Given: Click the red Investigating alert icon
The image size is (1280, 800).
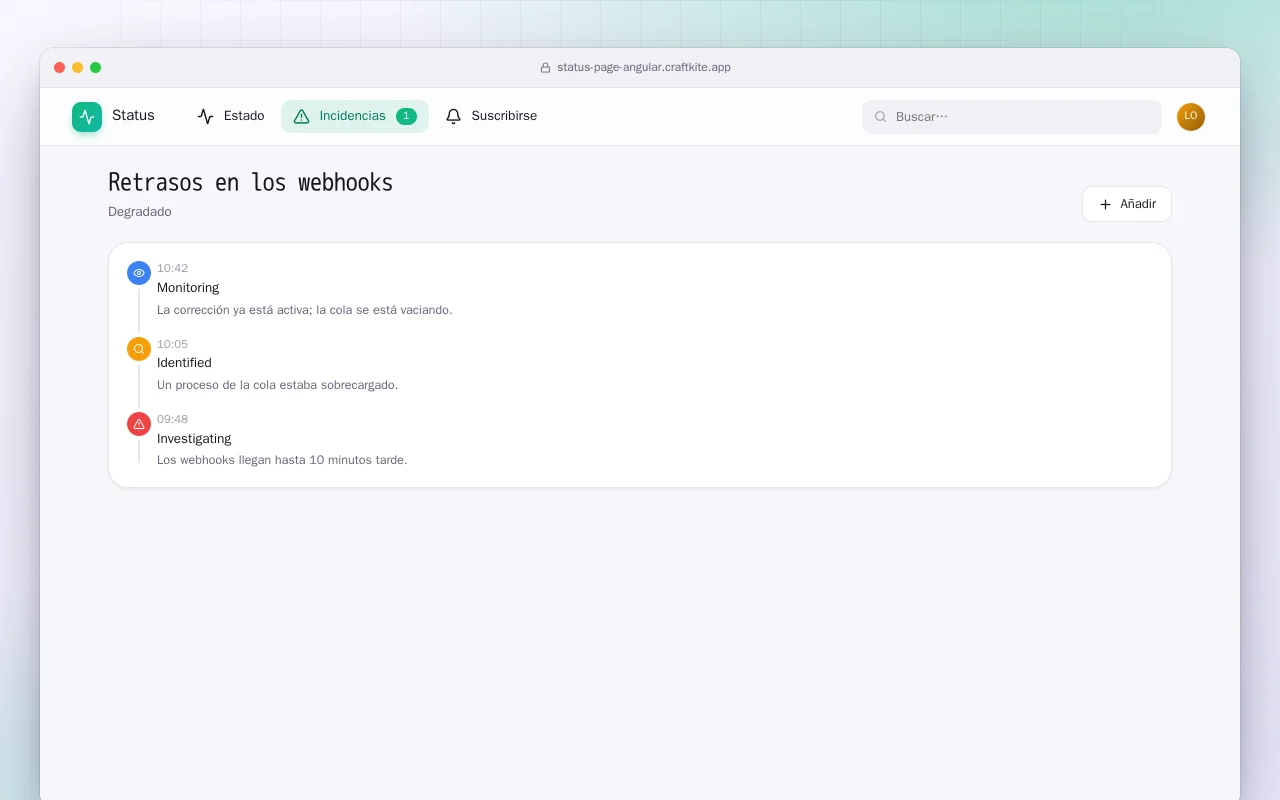Looking at the screenshot, I should [x=139, y=424].
